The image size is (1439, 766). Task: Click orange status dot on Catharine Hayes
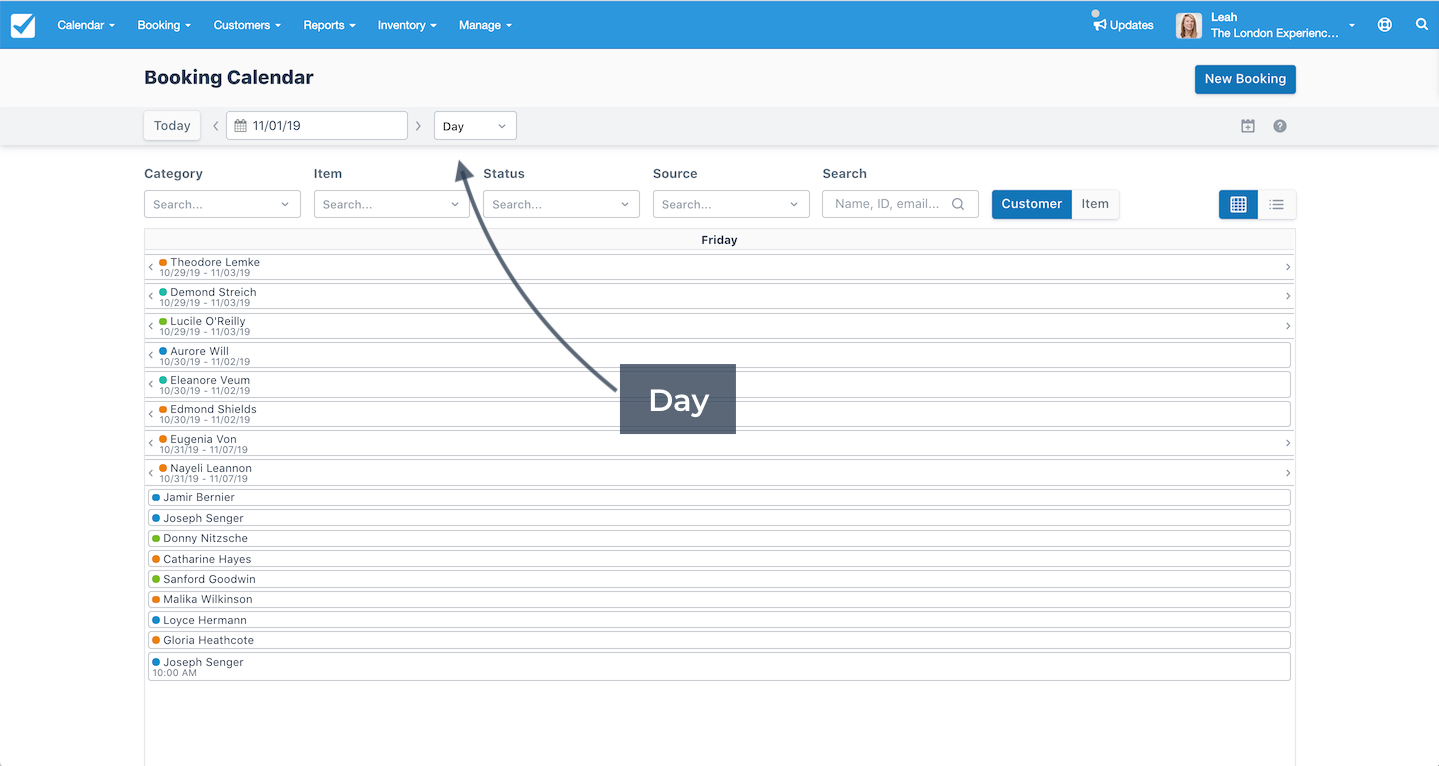click(x=156, y=559)
